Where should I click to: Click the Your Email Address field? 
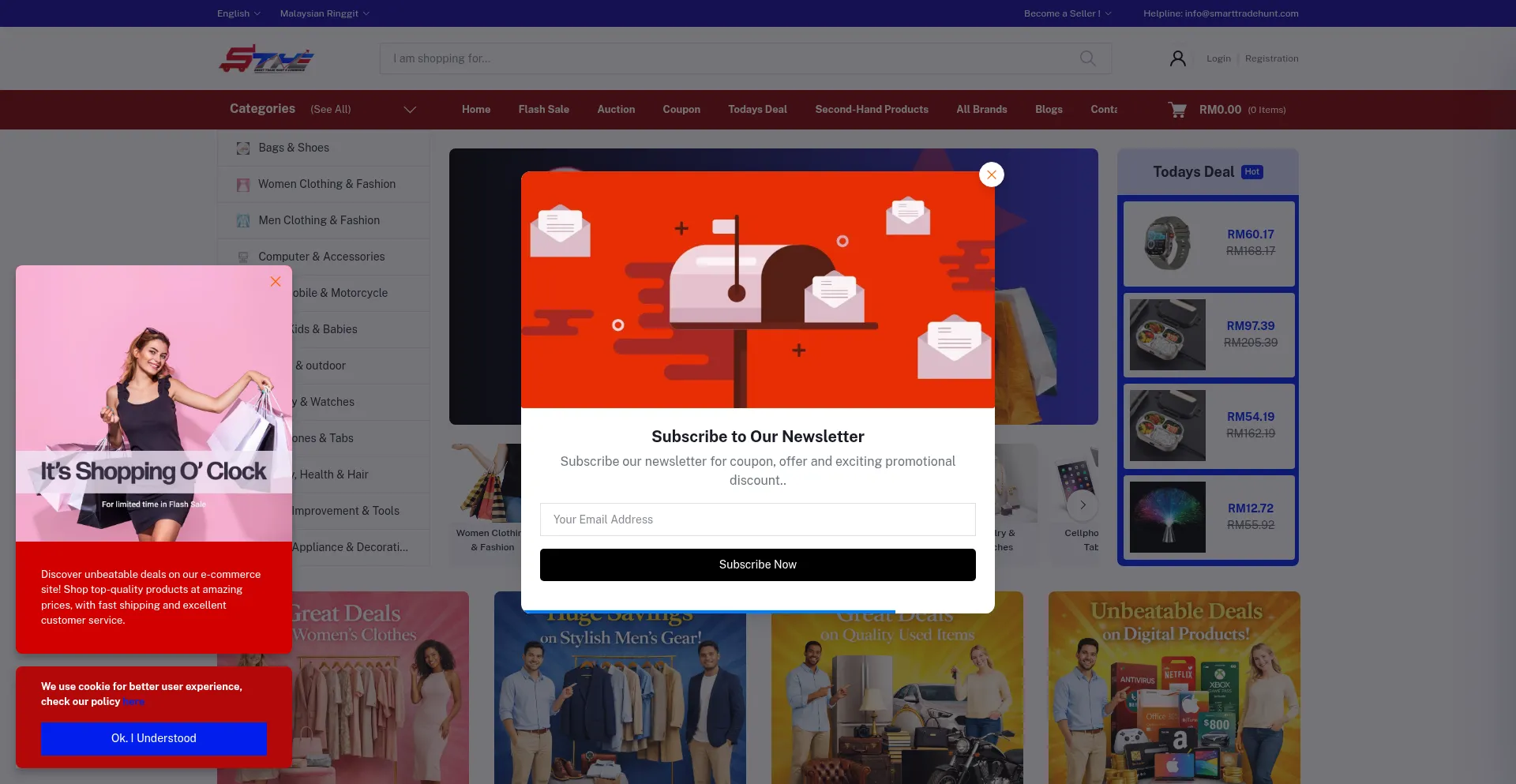pyautogui.click(x=758, y=520)
